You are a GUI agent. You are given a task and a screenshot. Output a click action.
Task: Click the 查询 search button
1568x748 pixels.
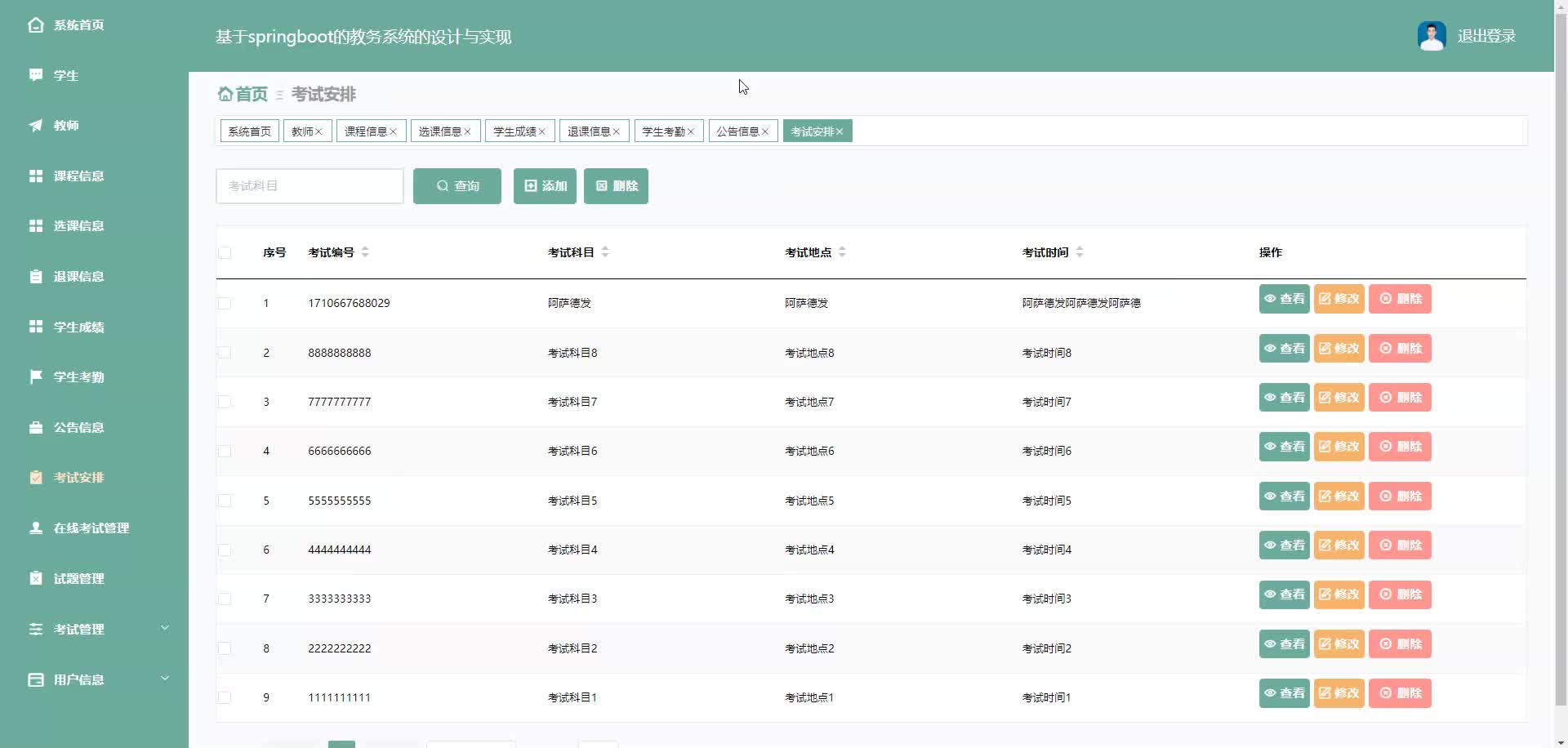(x=457, y=186)
